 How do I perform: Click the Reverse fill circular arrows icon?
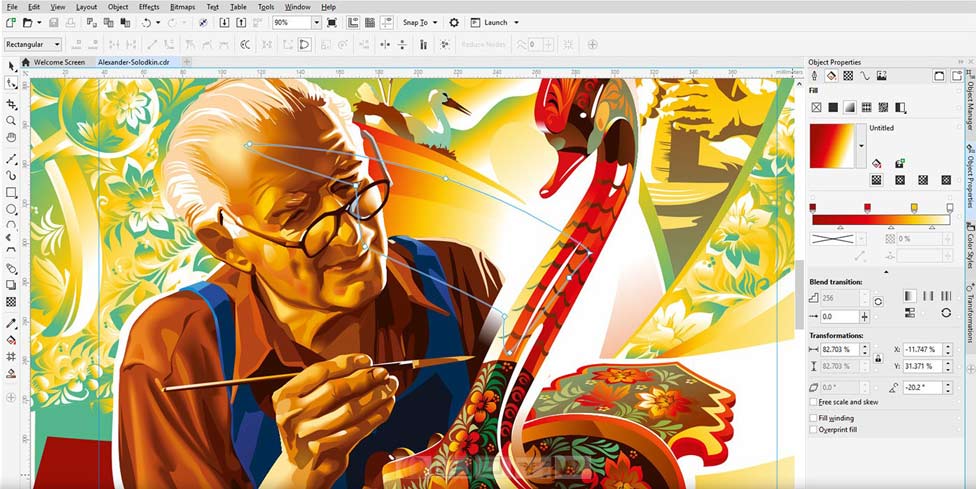coord(946,313)
